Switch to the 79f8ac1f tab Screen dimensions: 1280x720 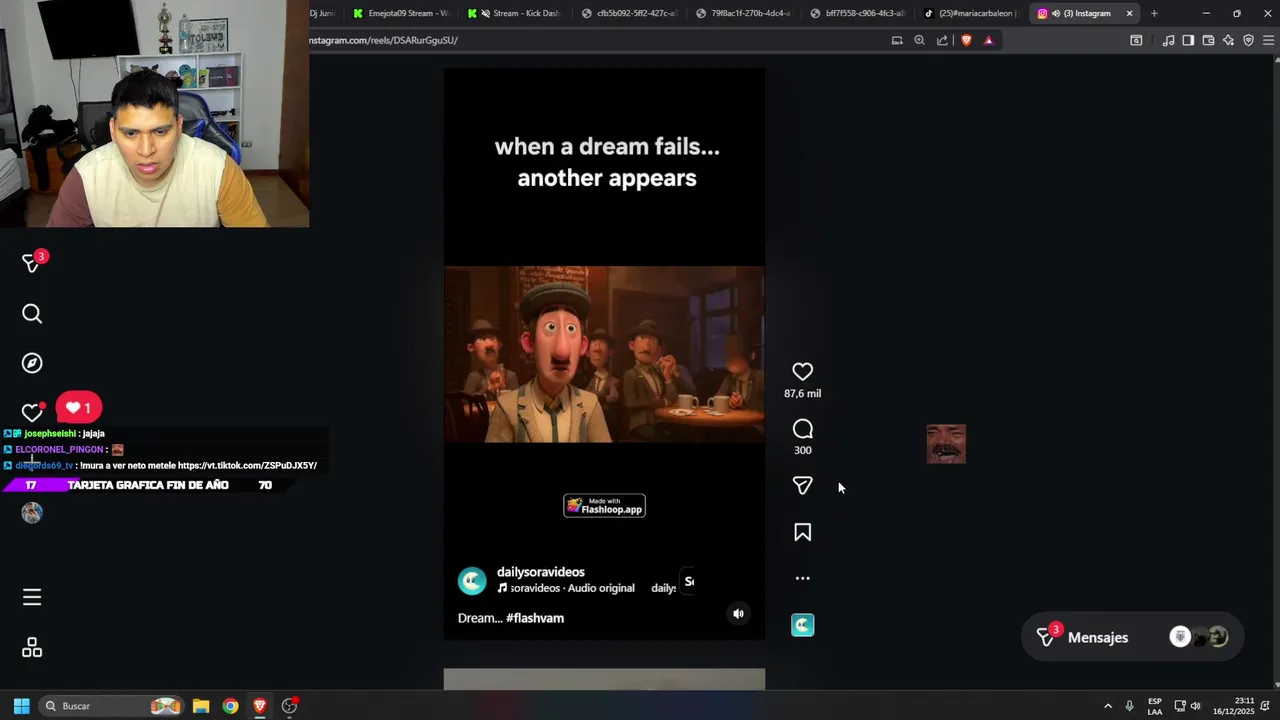(744, 13)
